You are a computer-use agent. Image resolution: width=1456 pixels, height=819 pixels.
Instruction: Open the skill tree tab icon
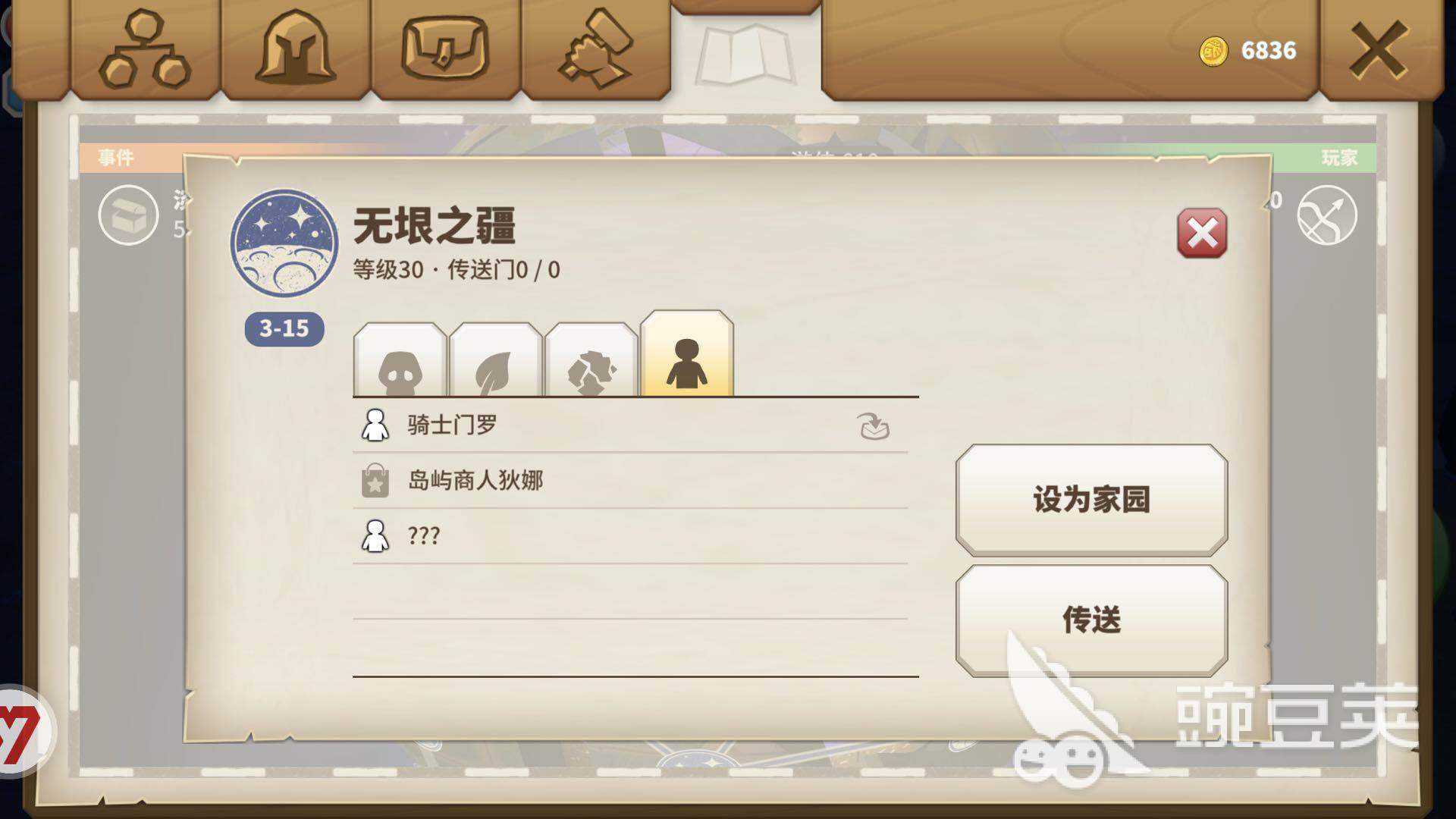pyautogui.click(x=144, y=49)
